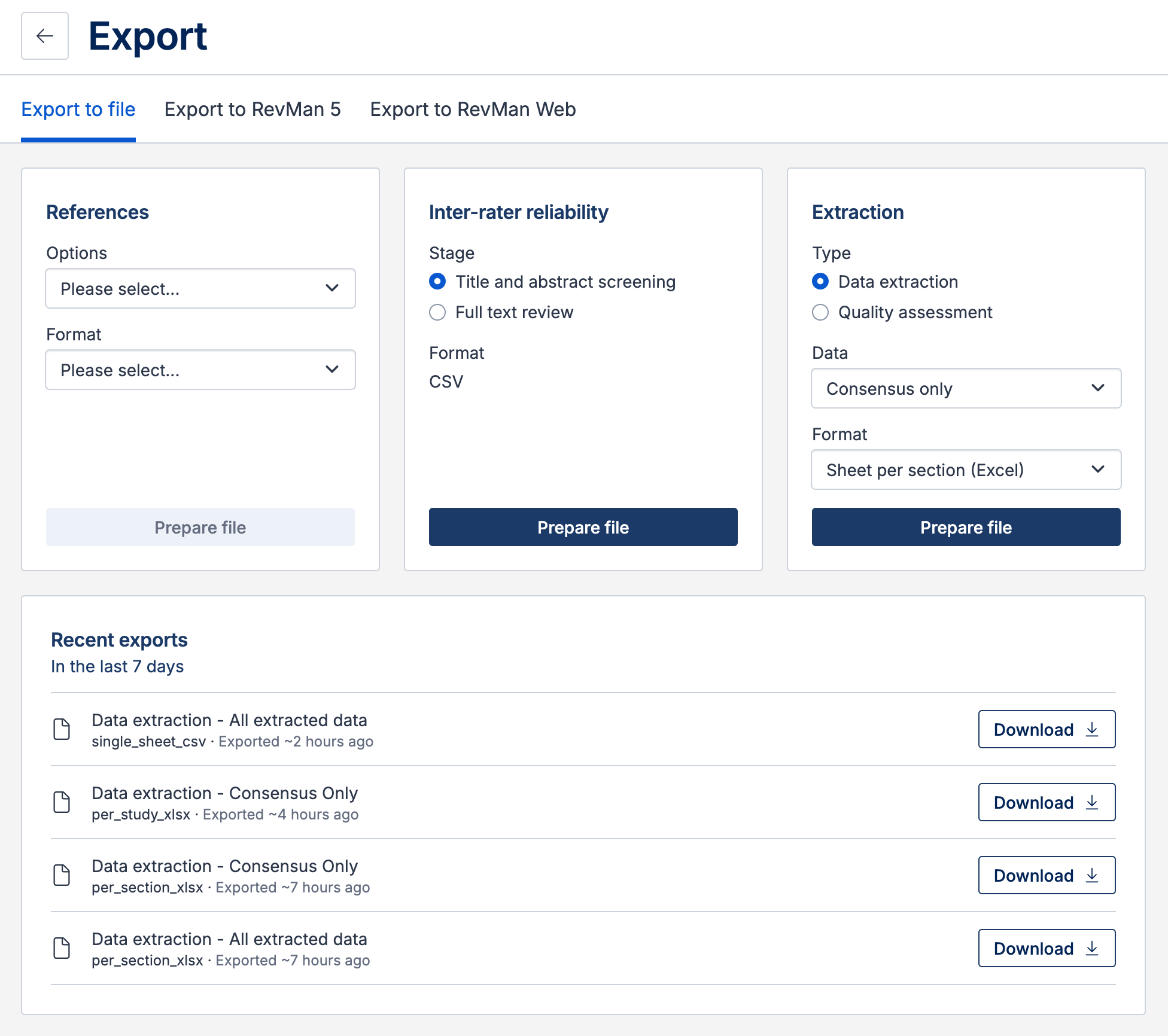The image size is (1168, 1036).
Task: Open the References Format dropdown
Action: 200,370
